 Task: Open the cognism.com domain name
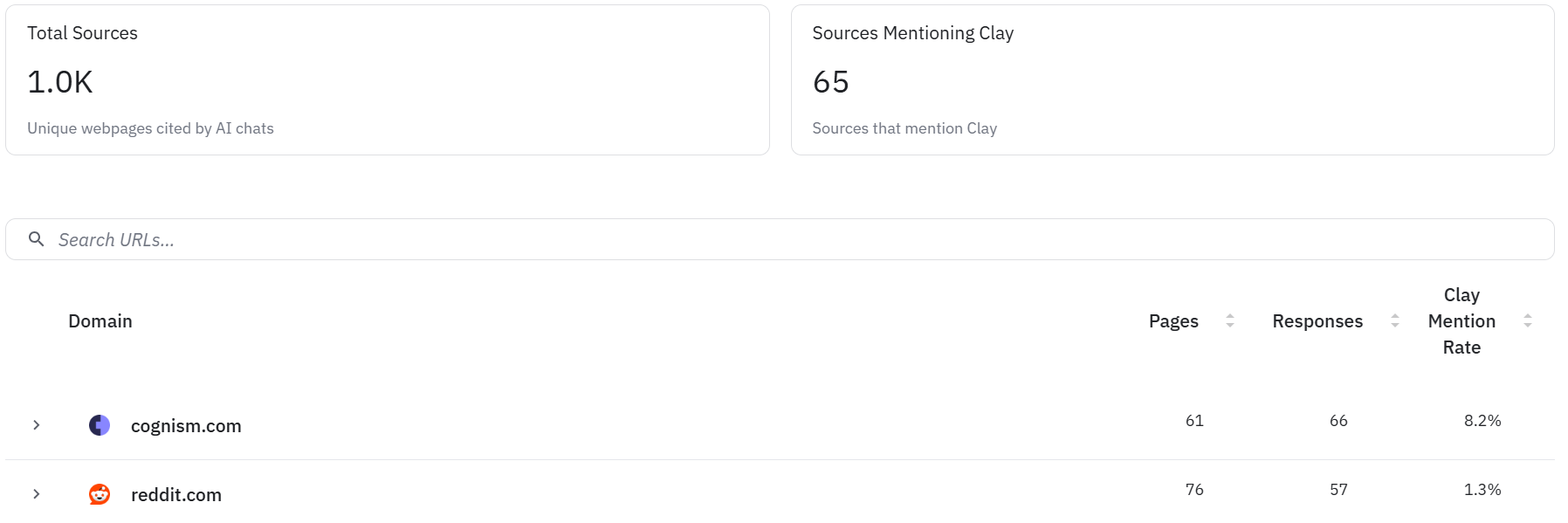click(186, 426)
